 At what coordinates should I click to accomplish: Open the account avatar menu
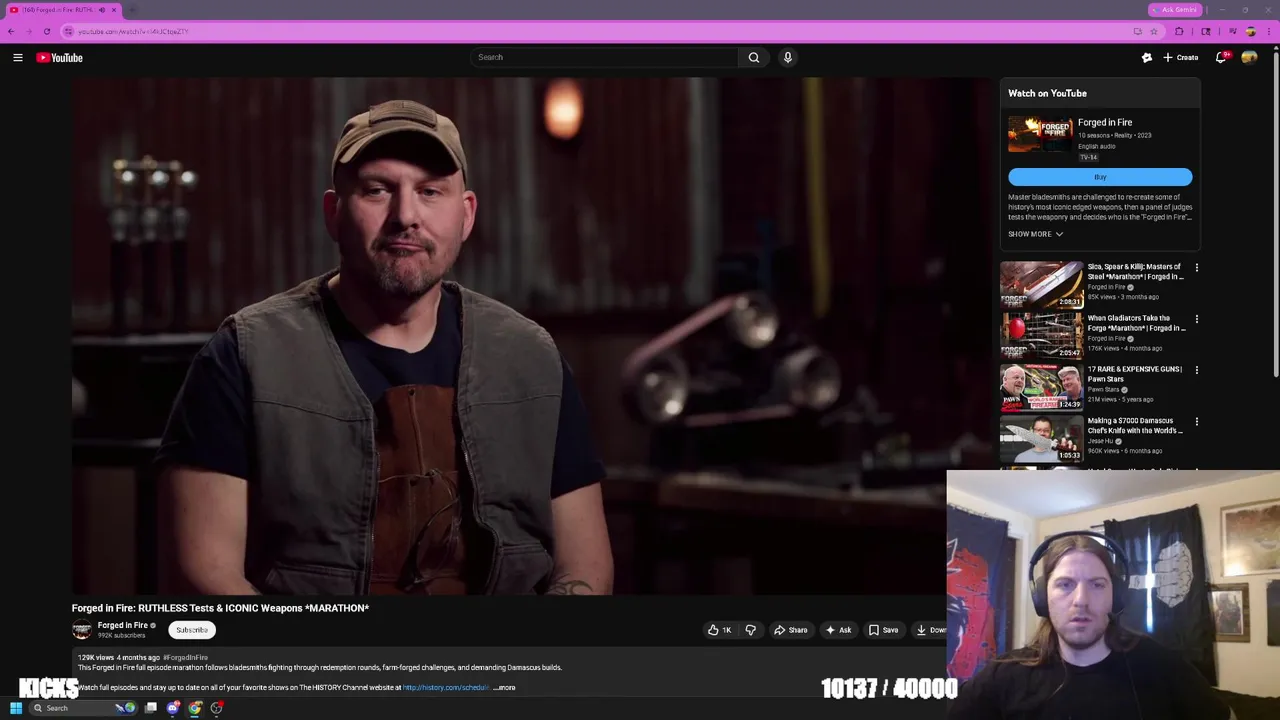coord(1249,58)
